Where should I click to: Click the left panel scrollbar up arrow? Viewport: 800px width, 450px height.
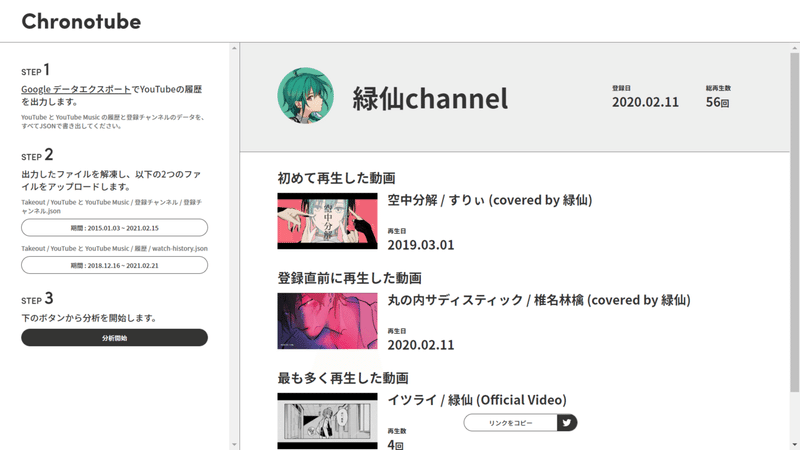pyautogui.click(x=234, y=48)
